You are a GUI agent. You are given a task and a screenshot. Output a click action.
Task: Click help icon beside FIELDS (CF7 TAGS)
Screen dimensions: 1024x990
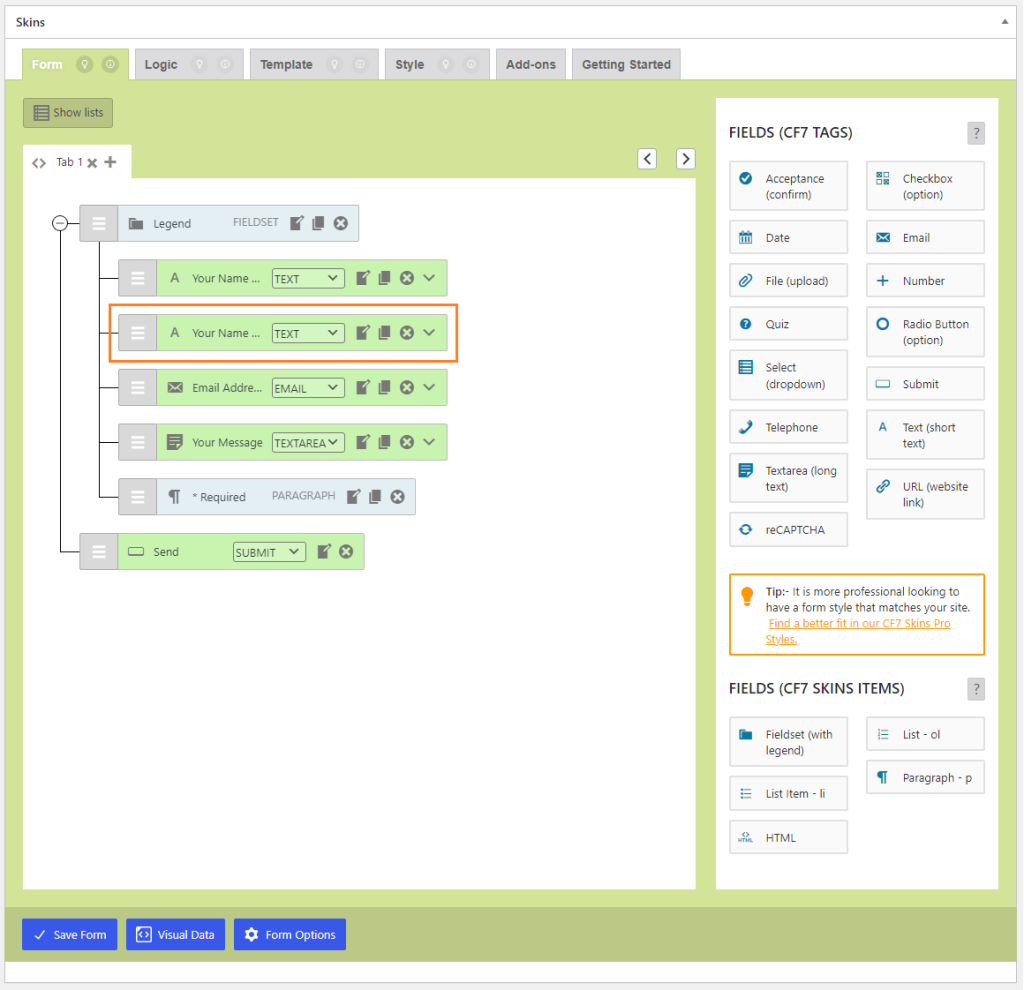click(x=975, y=133)
